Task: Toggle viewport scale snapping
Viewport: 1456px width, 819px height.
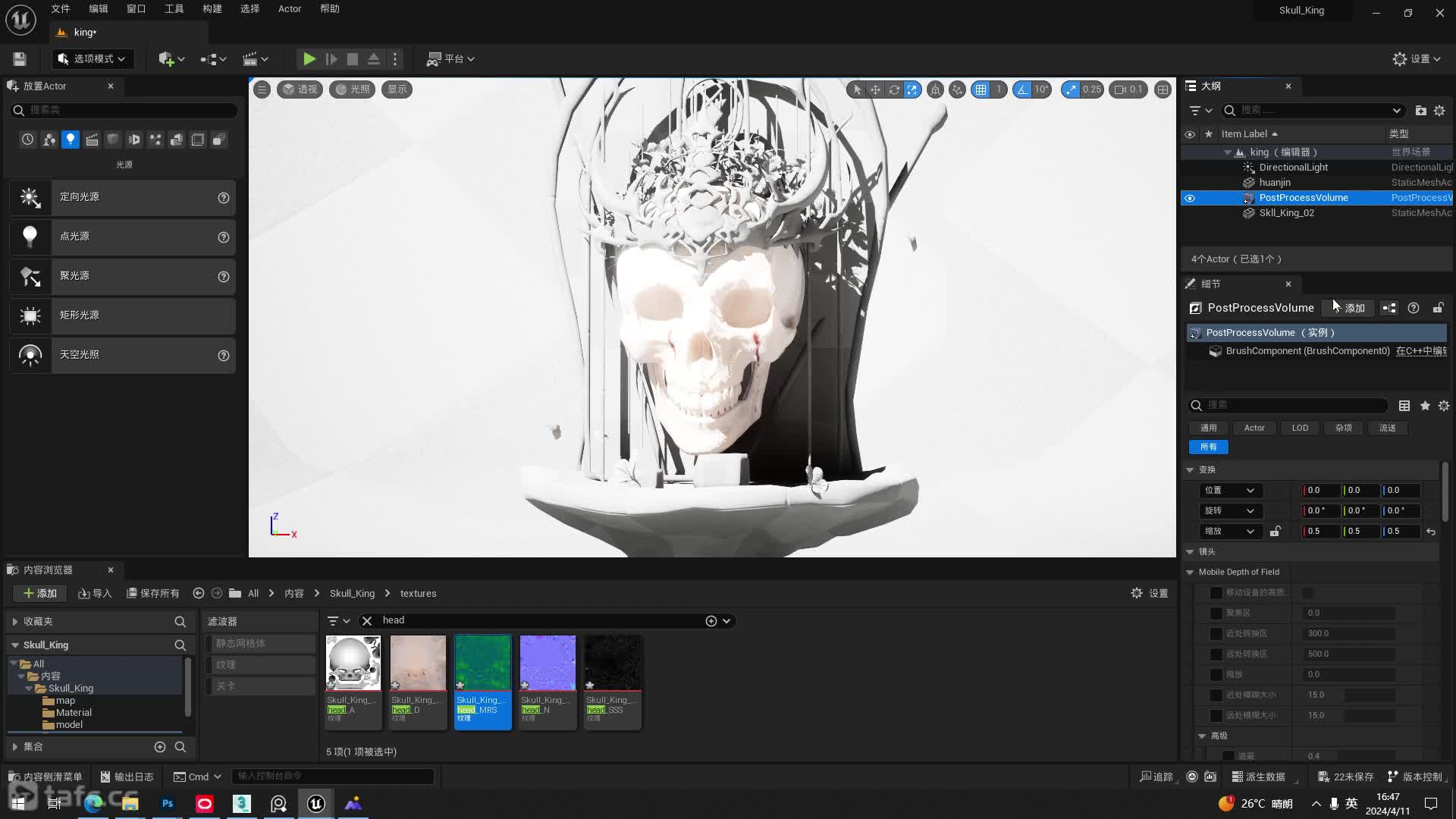Action: (x=1071, y=89)
